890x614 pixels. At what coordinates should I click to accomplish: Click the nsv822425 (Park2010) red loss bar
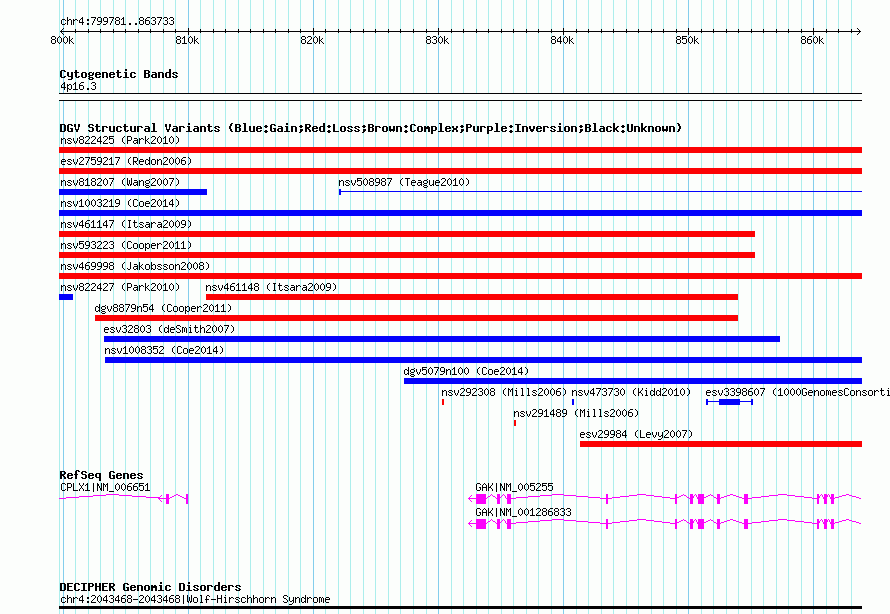coord(460,150)
